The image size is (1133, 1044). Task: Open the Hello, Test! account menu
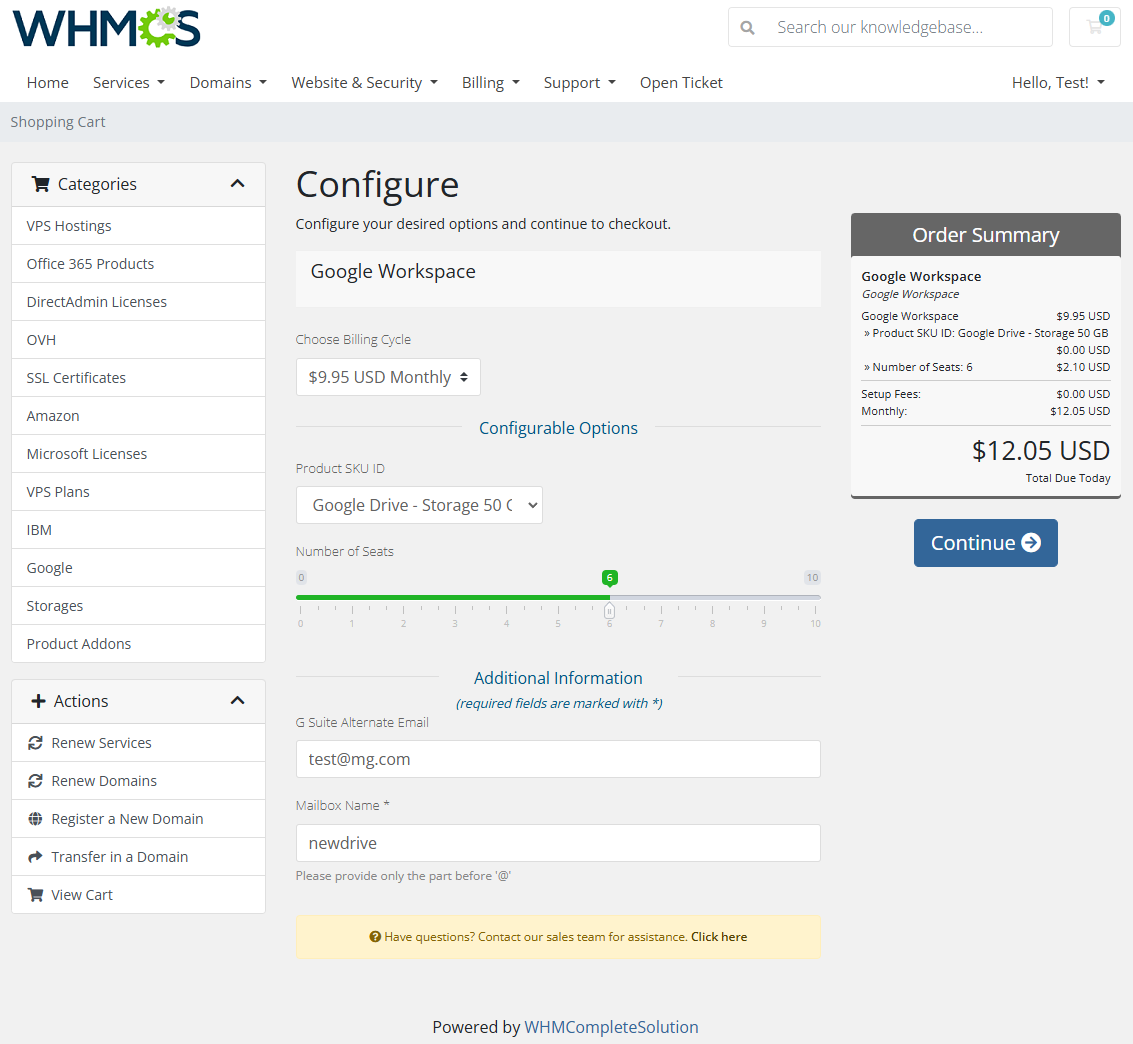(x=1058, y=82)
